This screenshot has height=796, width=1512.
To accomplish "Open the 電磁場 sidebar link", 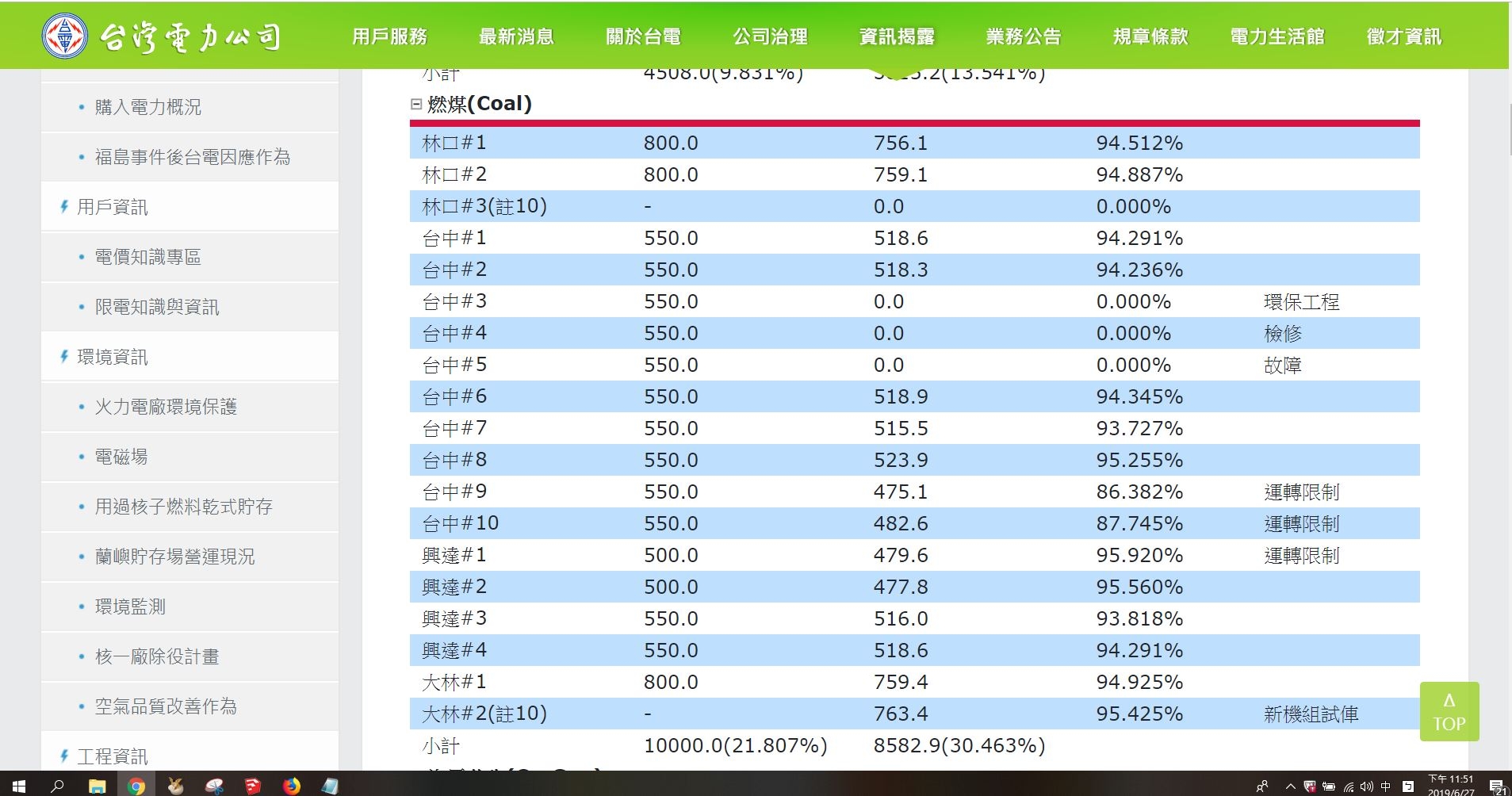I will pos(121,457).
